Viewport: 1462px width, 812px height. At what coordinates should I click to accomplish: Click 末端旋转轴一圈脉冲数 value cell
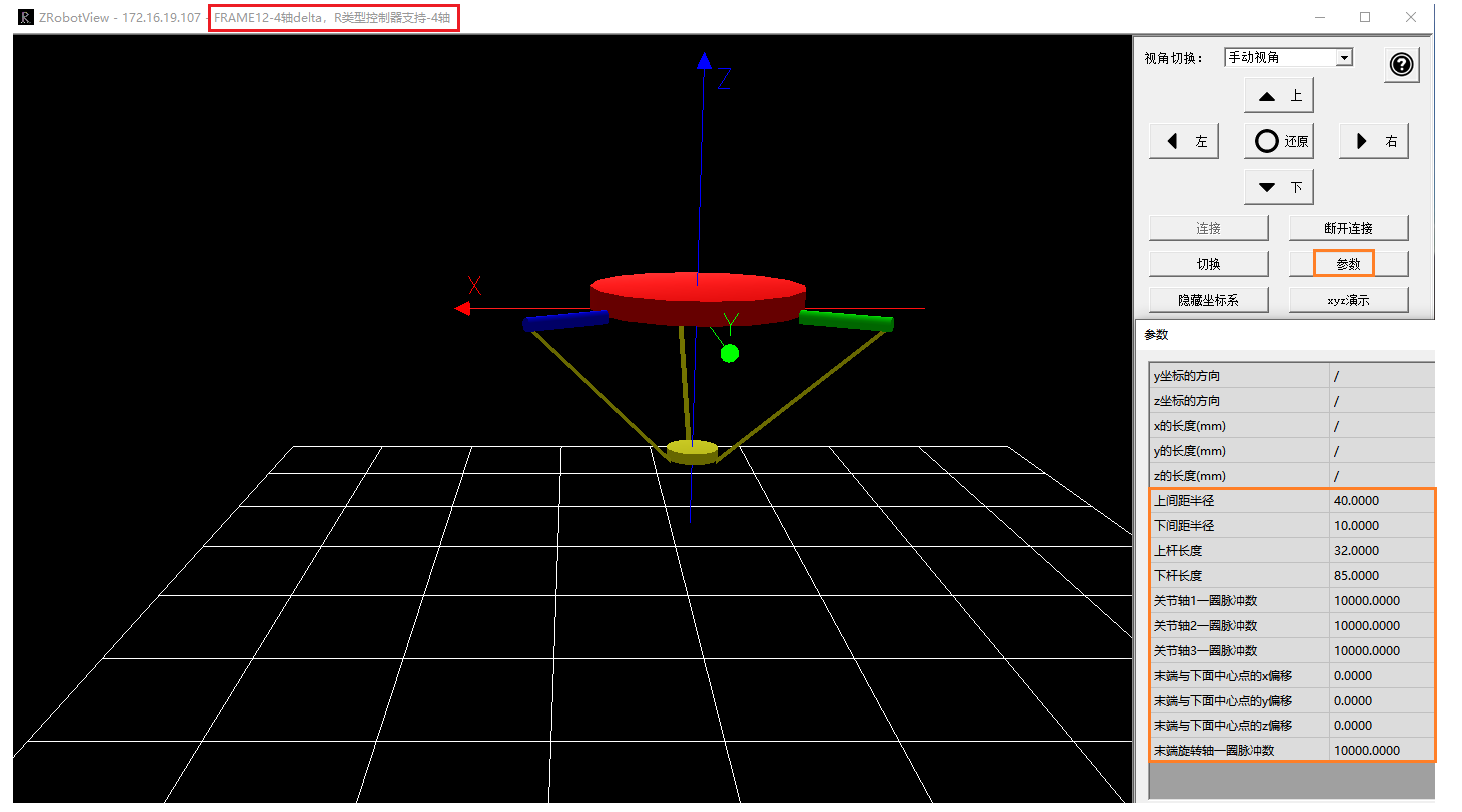pyautogui.click(x=1382, y=750)
